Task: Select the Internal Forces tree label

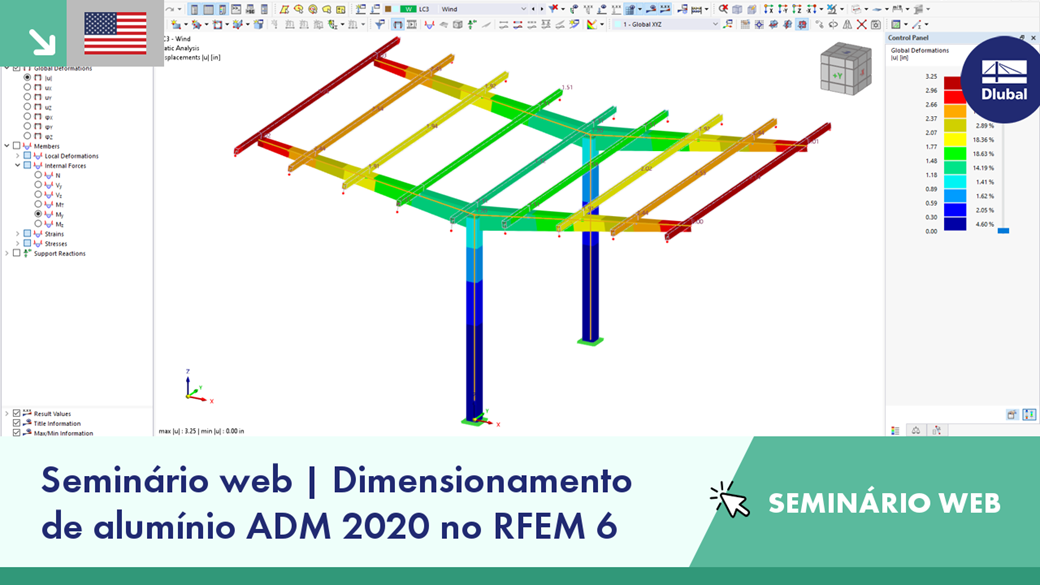Action: pyautogui.click(x=65, y=166)
